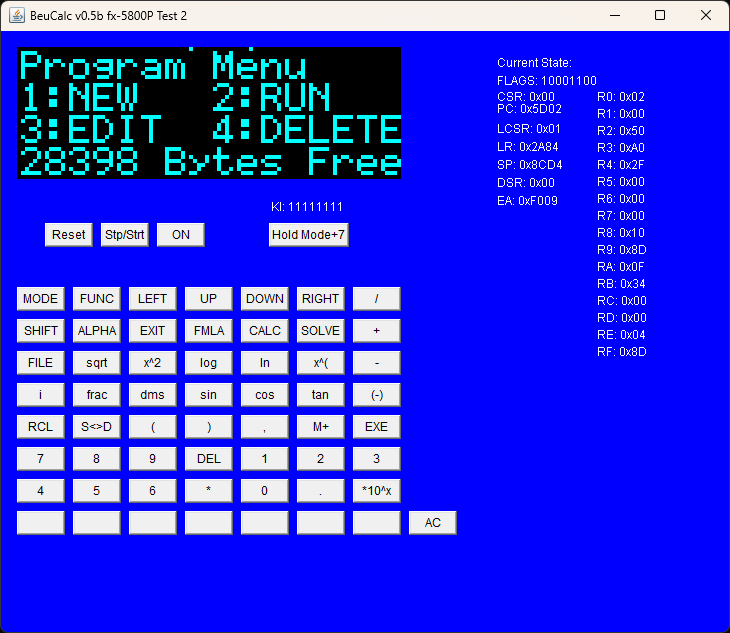Click the x^2 key
The width and height of the screenshot is (730, 633).
(x=152, y=363)
